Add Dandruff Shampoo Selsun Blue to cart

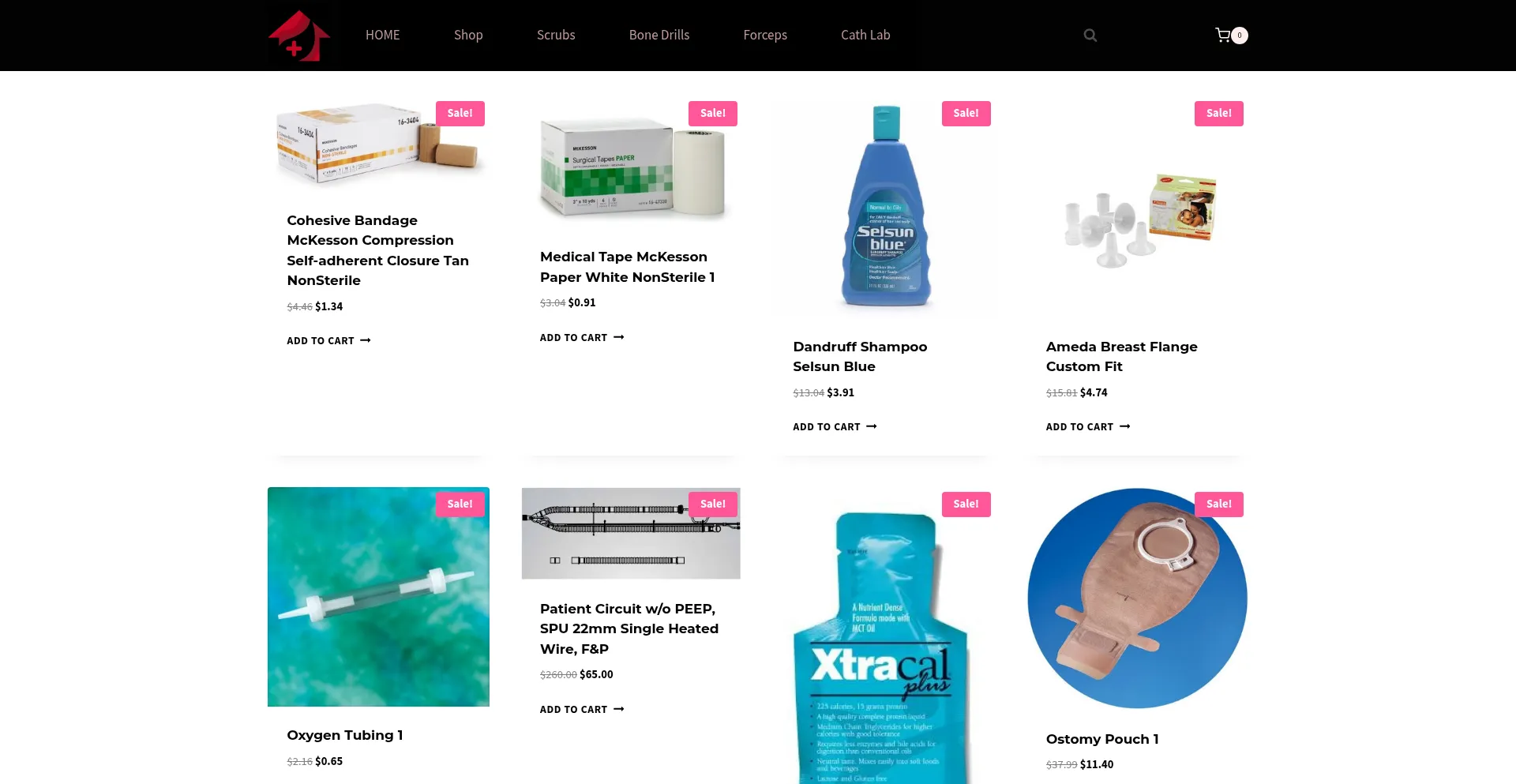pos(835,427)
